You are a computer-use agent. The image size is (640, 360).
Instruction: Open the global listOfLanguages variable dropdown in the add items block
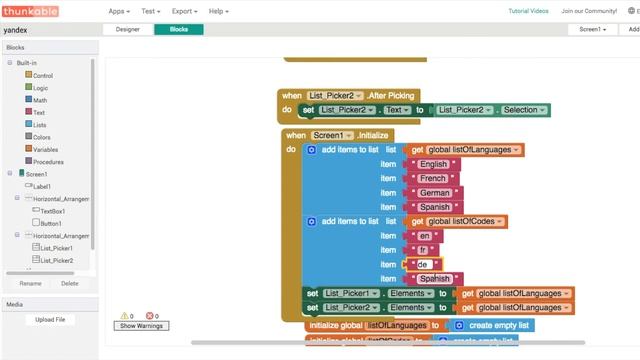[473, 150]
